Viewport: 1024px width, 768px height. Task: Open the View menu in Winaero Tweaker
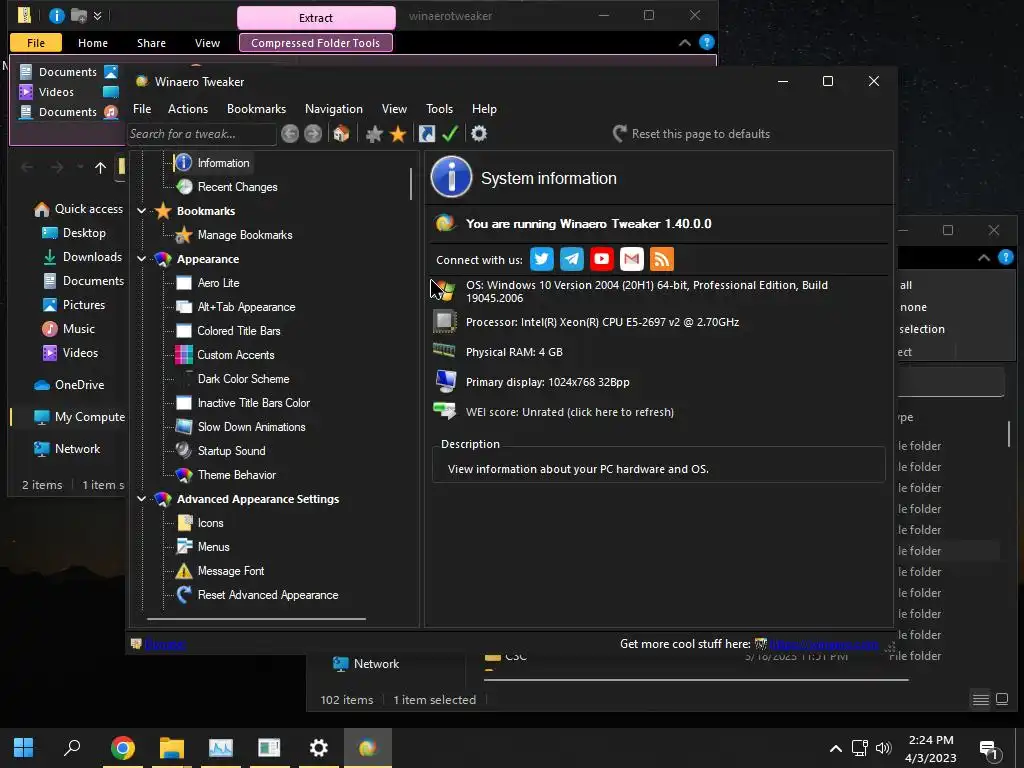pyautogui.click(x=394, y=109)
